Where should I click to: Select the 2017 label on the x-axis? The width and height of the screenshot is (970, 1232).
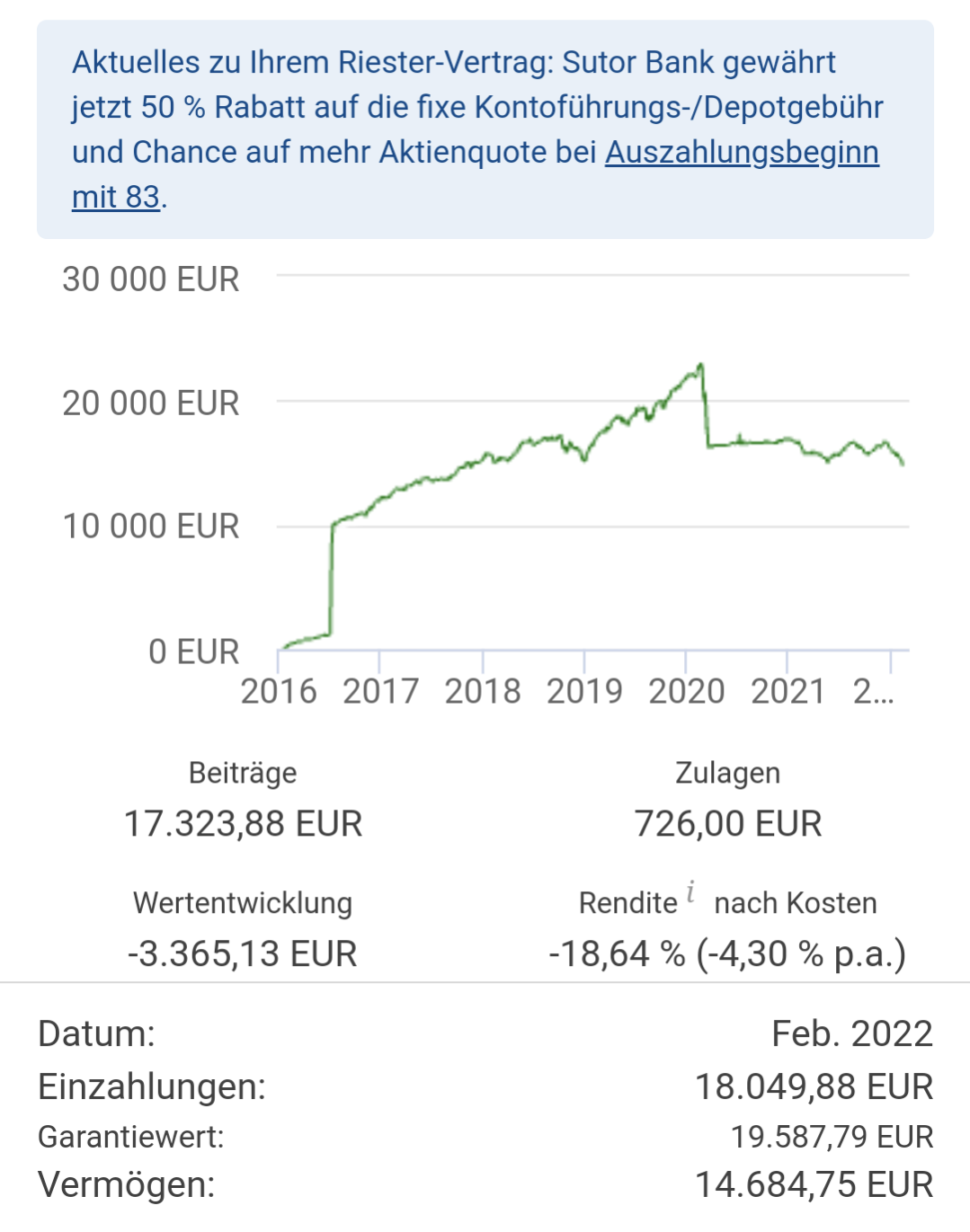pos(380,691)
